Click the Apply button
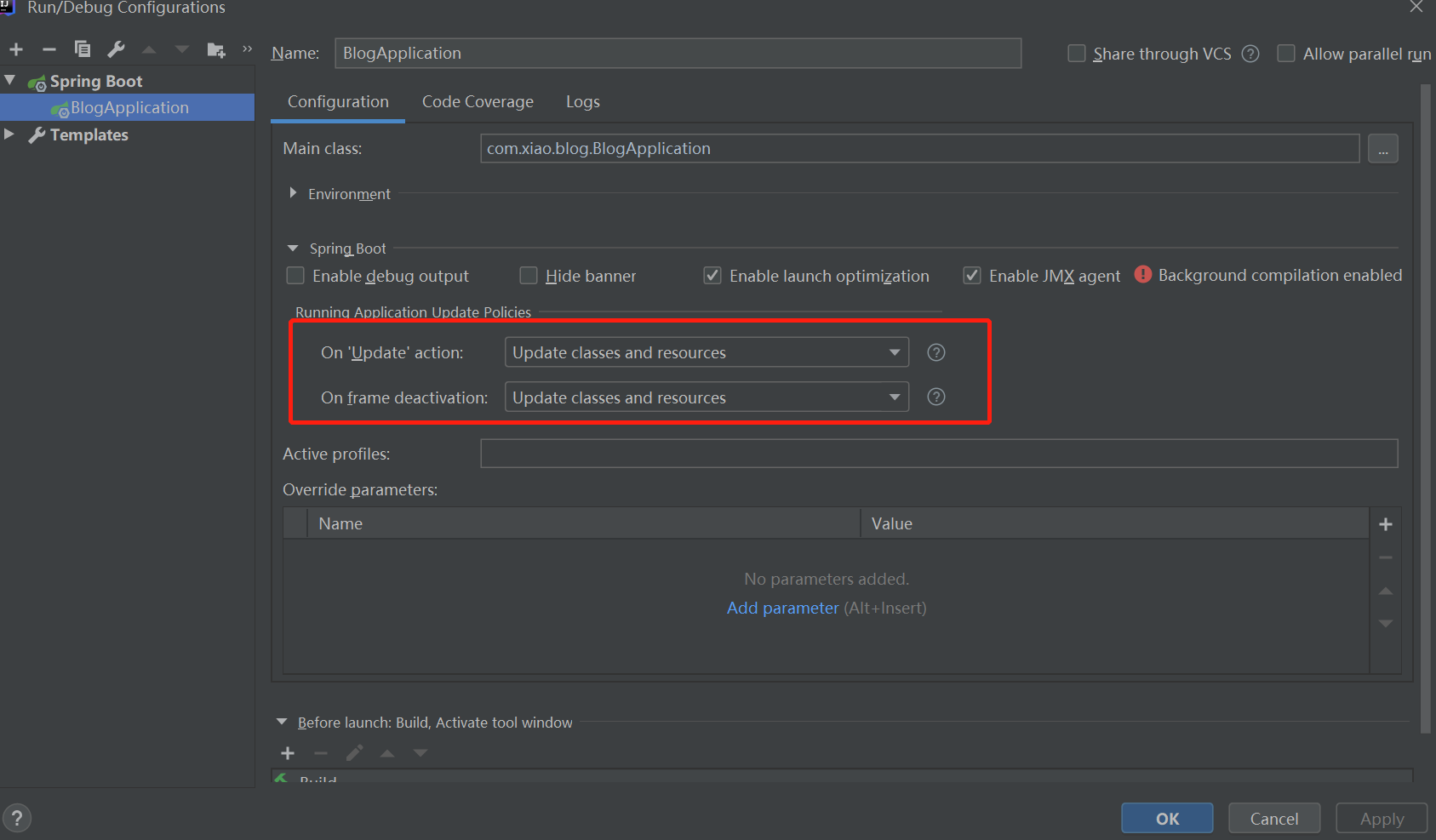The width and height of the screenshot is (1436, 840). [1382, 818]
